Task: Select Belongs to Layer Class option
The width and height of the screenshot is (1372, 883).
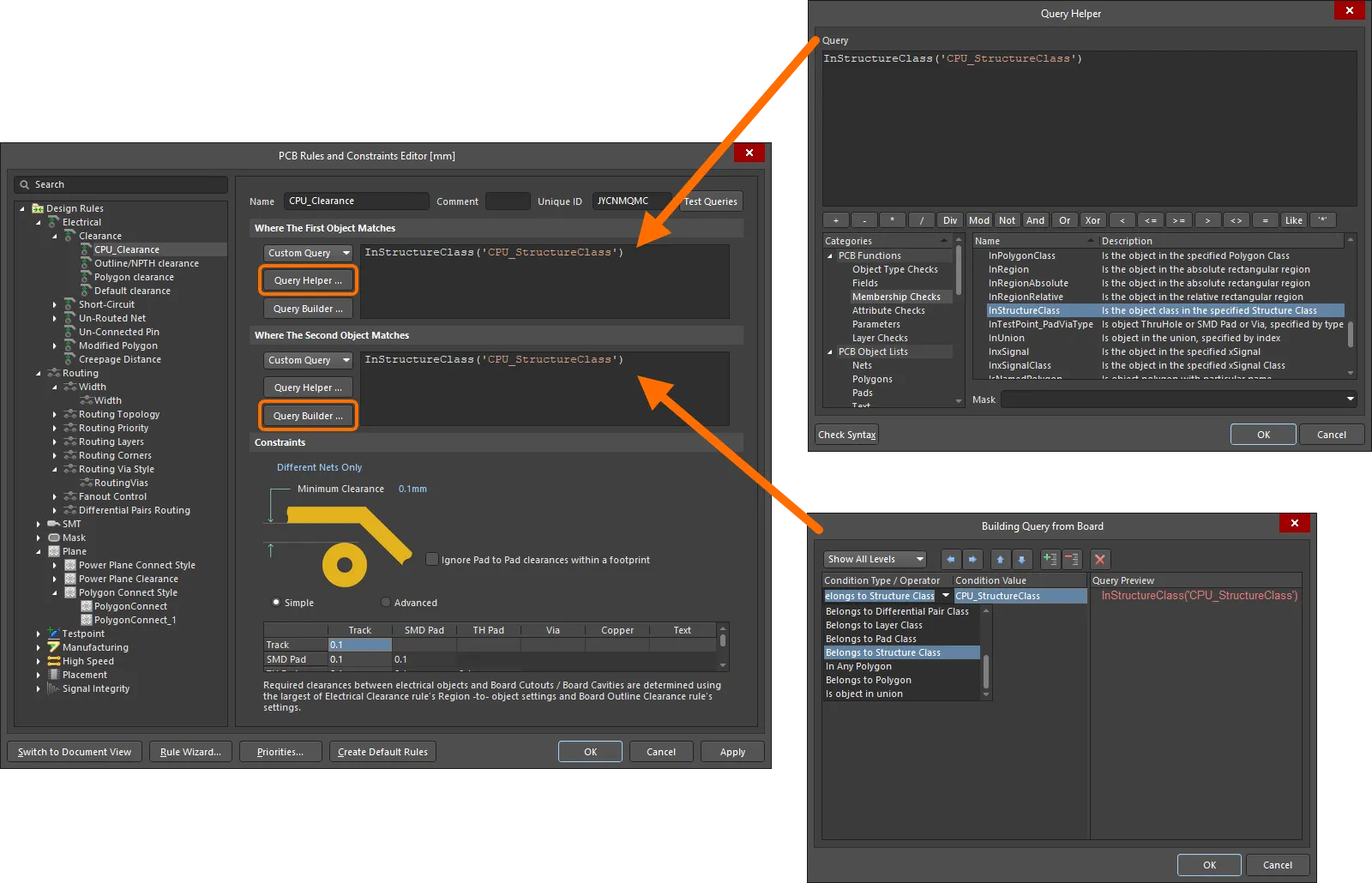Action: click(x=900, y=625)
